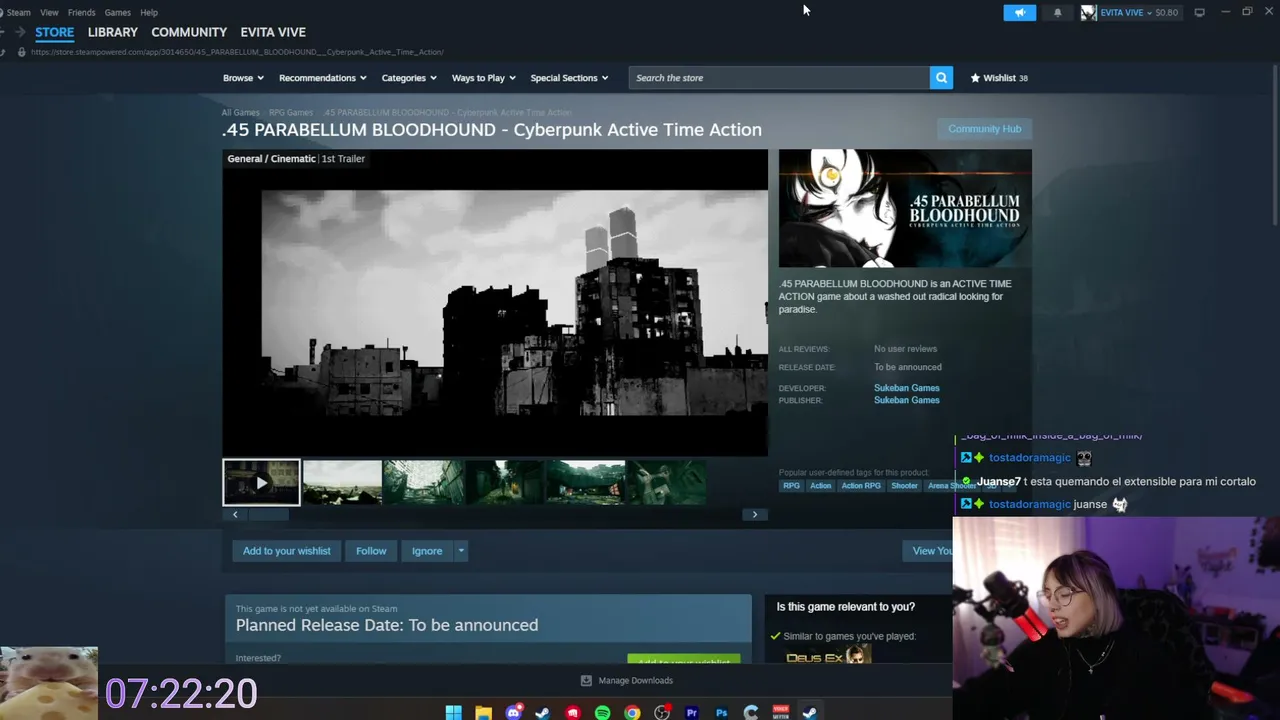1280x720 pixels.
Task: Enter Big Picture mode via monitor icon
Action: [1199, 12]
